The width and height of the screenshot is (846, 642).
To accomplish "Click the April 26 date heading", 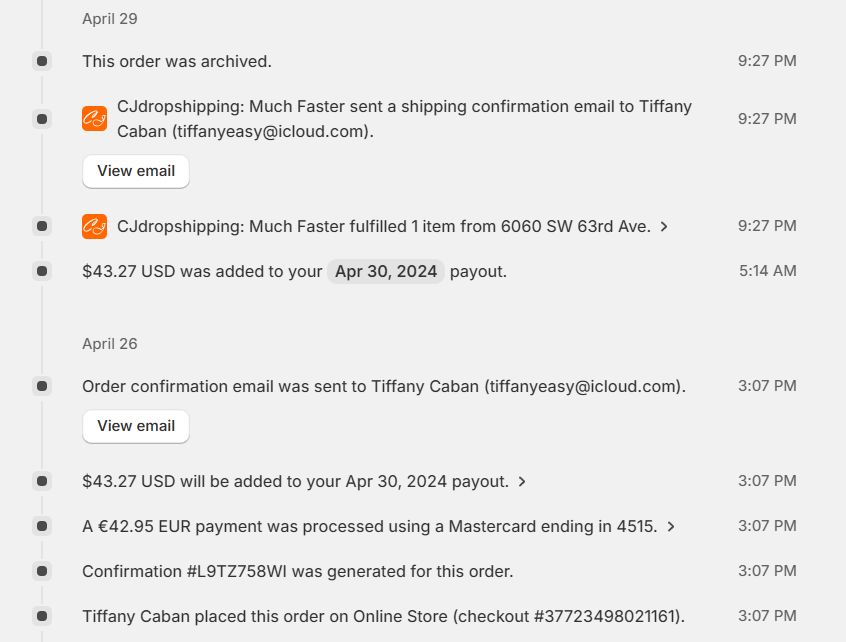I will click(x=110, y=344).
